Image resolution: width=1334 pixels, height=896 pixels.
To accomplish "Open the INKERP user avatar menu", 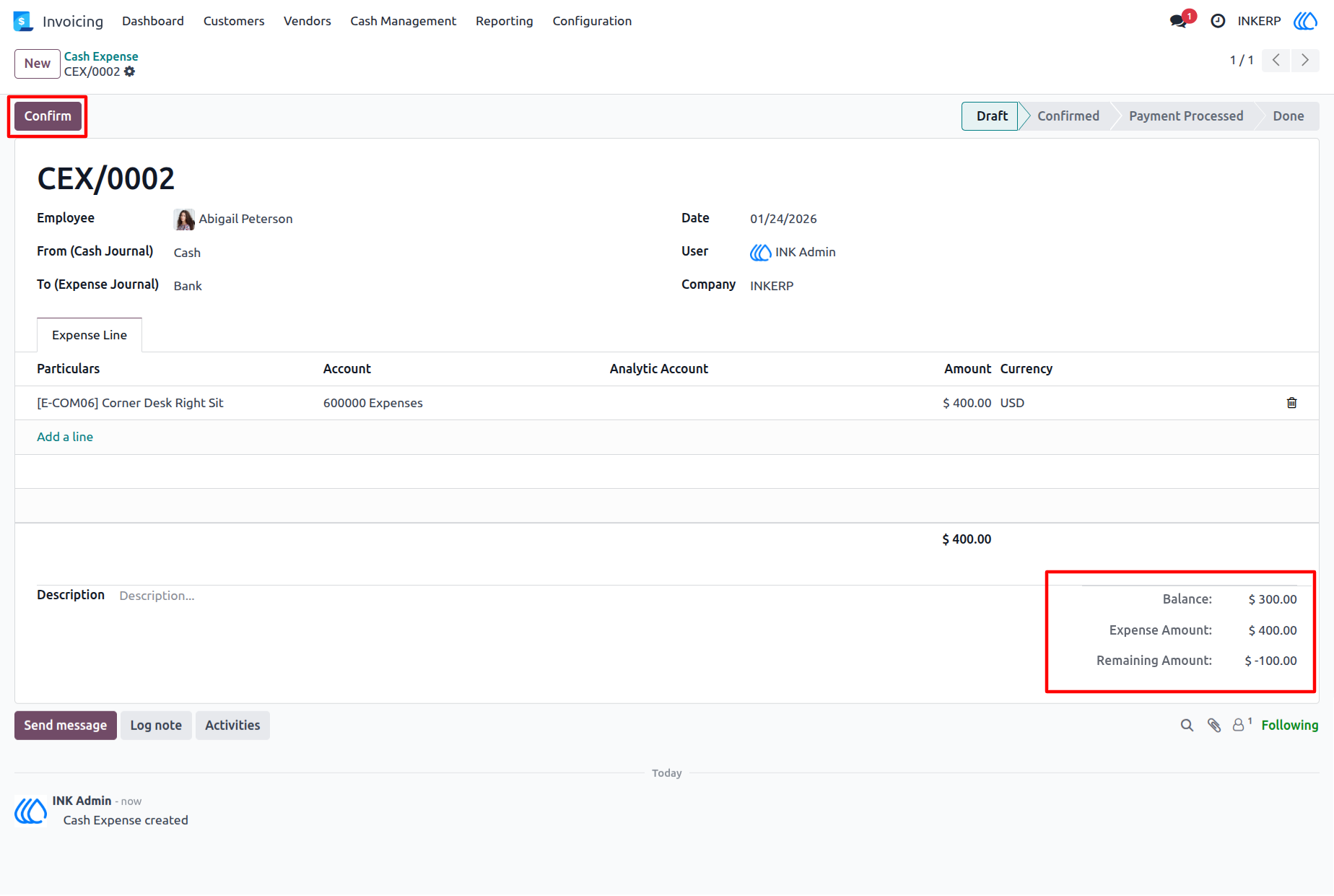I will (x=1305, y=21).
